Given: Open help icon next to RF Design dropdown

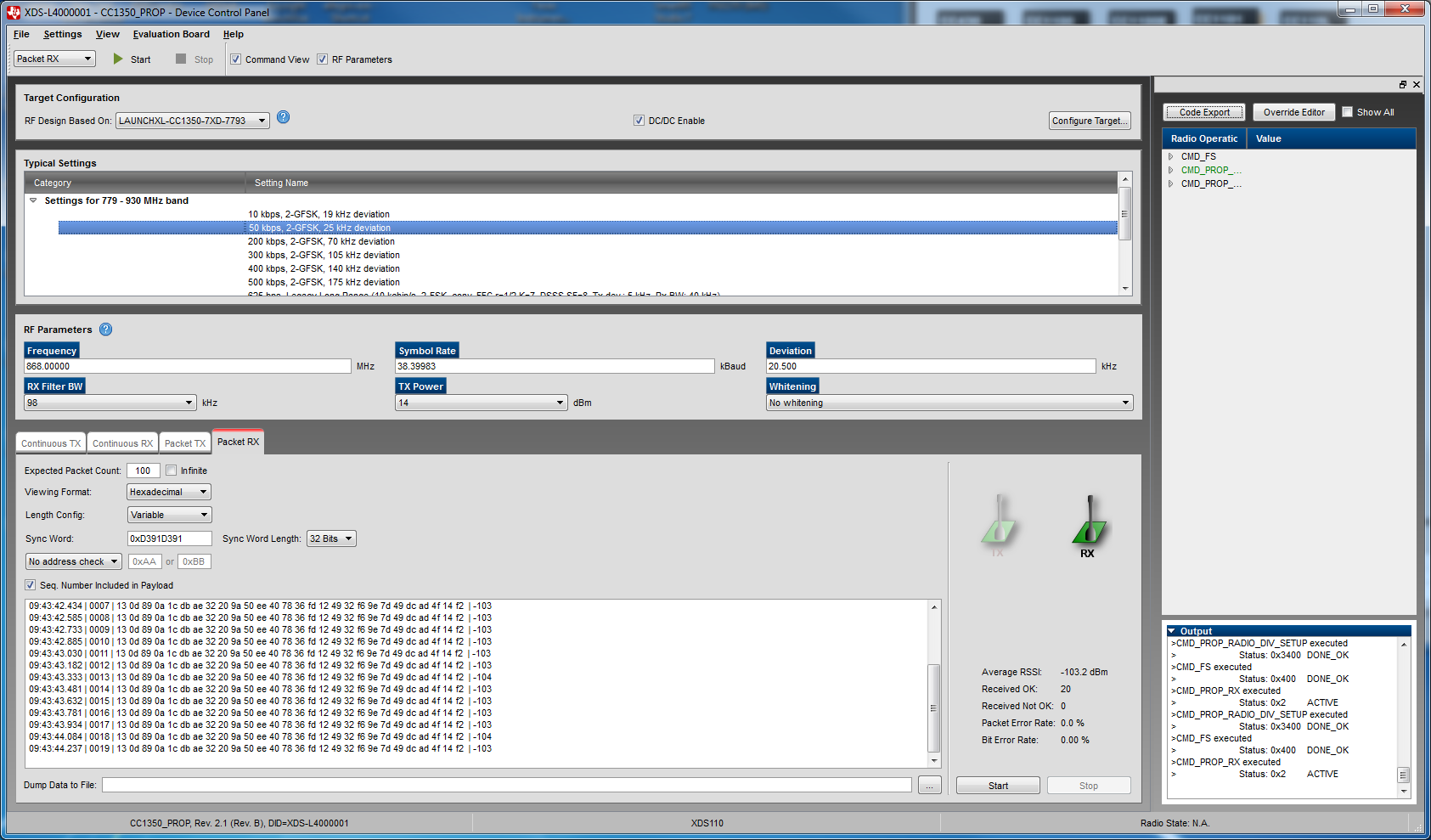Looking at the screenshot, I should (284, 117).
